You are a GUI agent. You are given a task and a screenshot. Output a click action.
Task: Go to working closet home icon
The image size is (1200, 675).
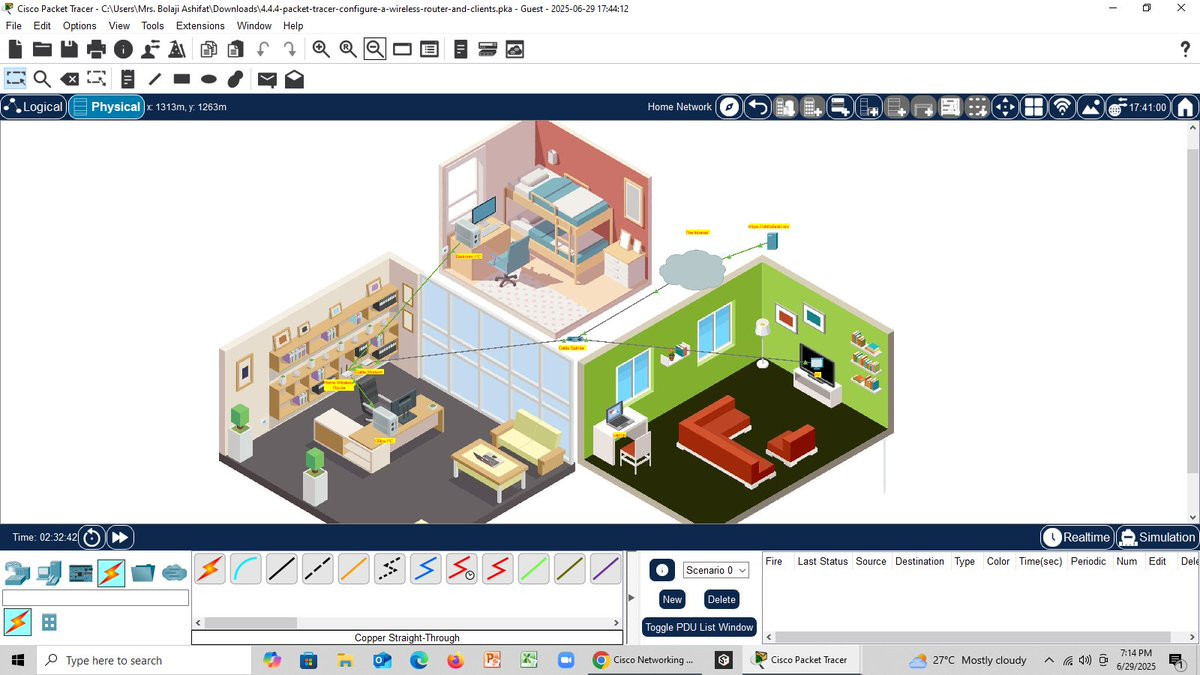pyautogui.click(x=1186, y=107)
